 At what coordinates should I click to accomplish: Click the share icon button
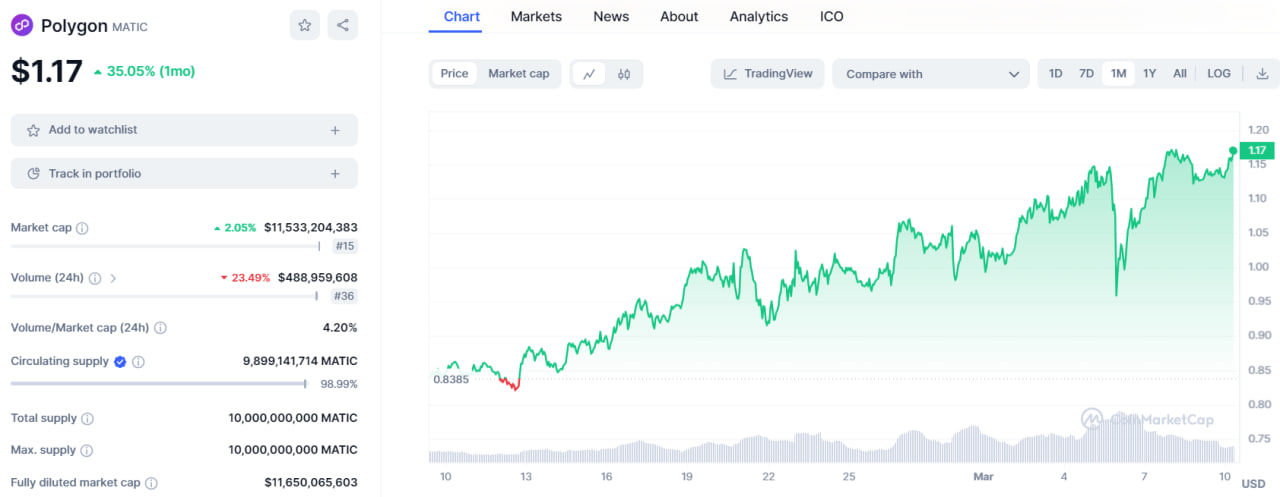click(x=343, y=25)
